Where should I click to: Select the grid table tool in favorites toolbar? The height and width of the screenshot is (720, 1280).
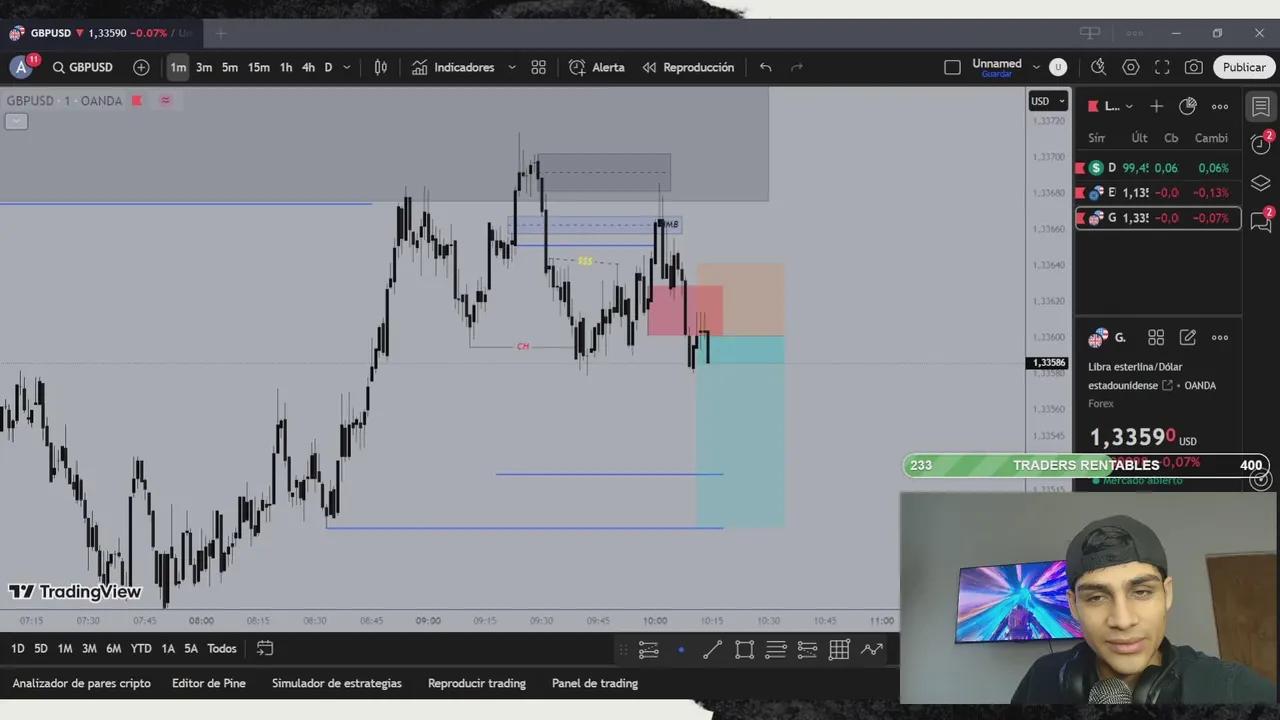point(839,650)
